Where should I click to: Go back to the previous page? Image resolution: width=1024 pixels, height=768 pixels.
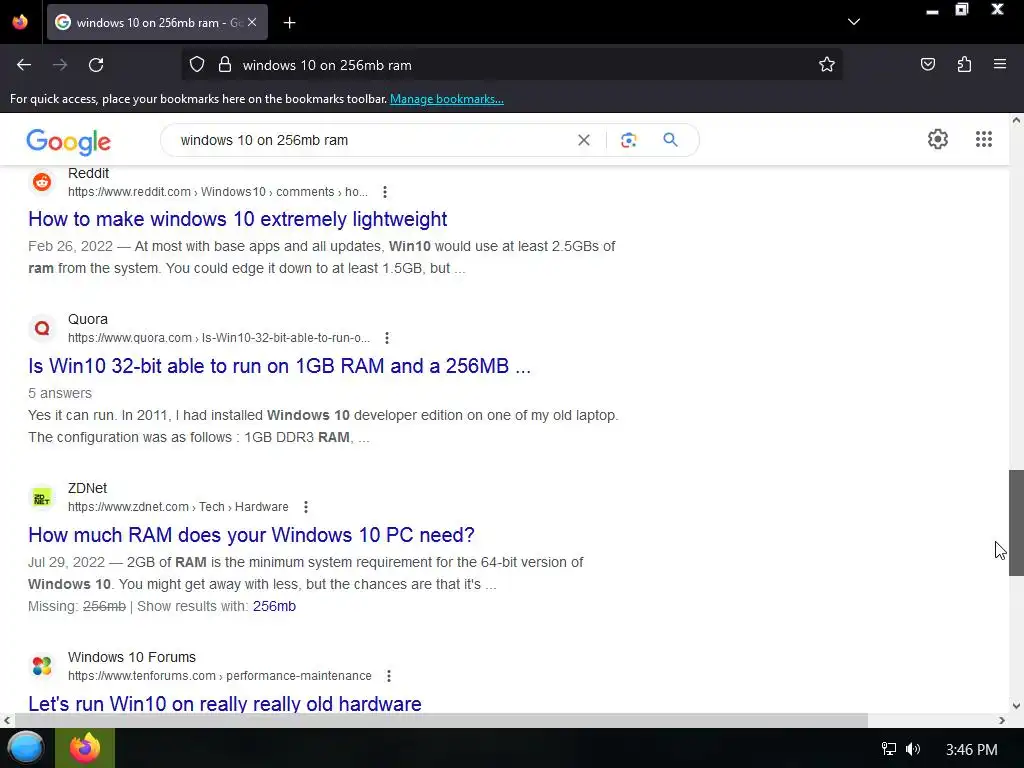pos(24,65)
